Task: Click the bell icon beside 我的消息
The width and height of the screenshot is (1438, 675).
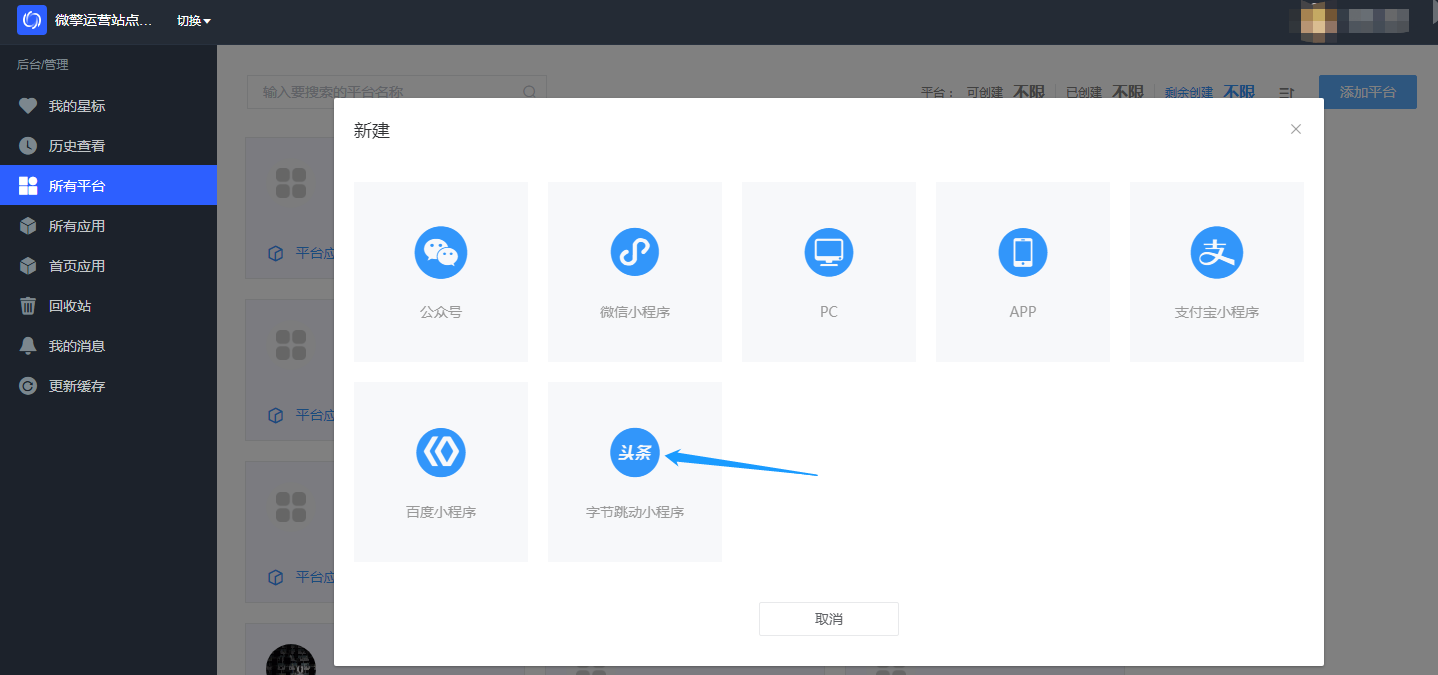Action: [x=28, y=346]
